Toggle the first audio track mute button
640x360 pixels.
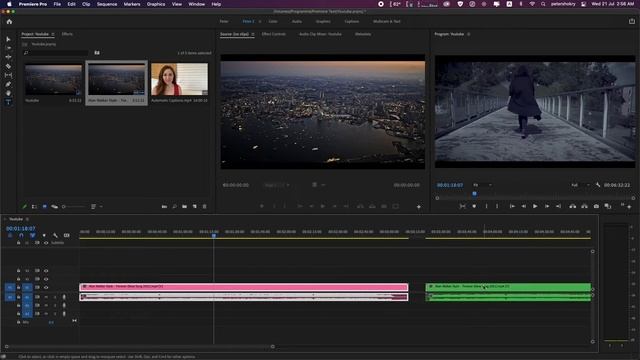point(46,297)
